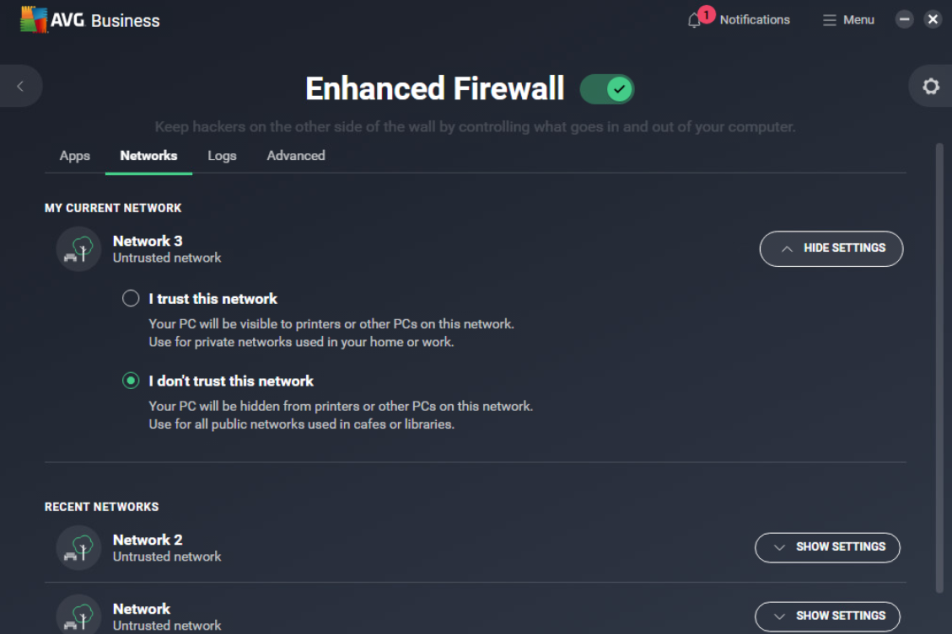Click the back navigation arrow
Image resolution: width=952 pixels, height=634 pixels.
coord(21,86)
